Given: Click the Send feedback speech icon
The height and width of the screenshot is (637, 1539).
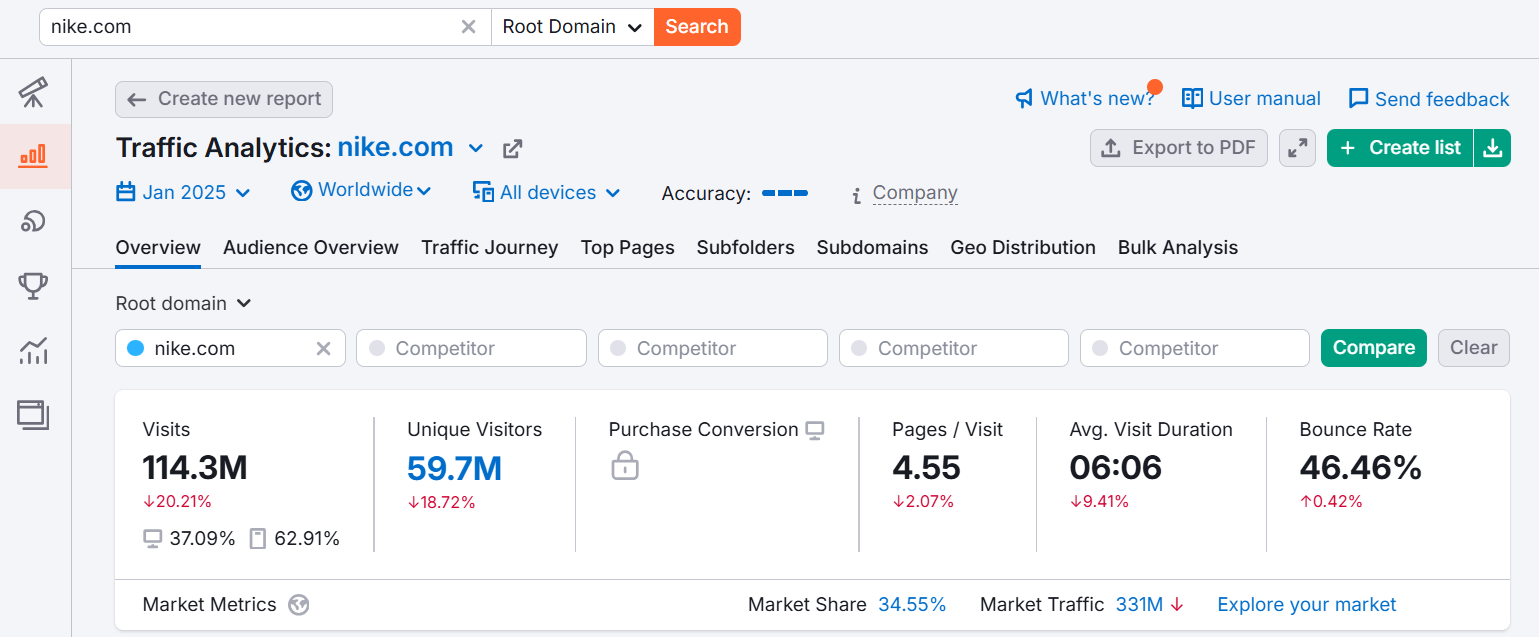Looking at the screenshot, I should [x=1358, y=98].
